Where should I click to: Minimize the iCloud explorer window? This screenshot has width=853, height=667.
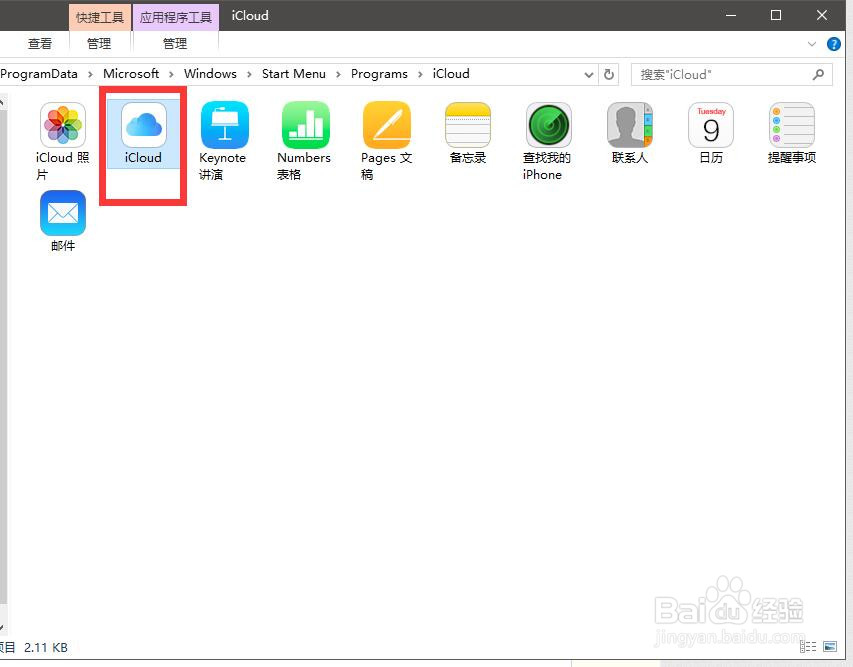tap(731, 15)
